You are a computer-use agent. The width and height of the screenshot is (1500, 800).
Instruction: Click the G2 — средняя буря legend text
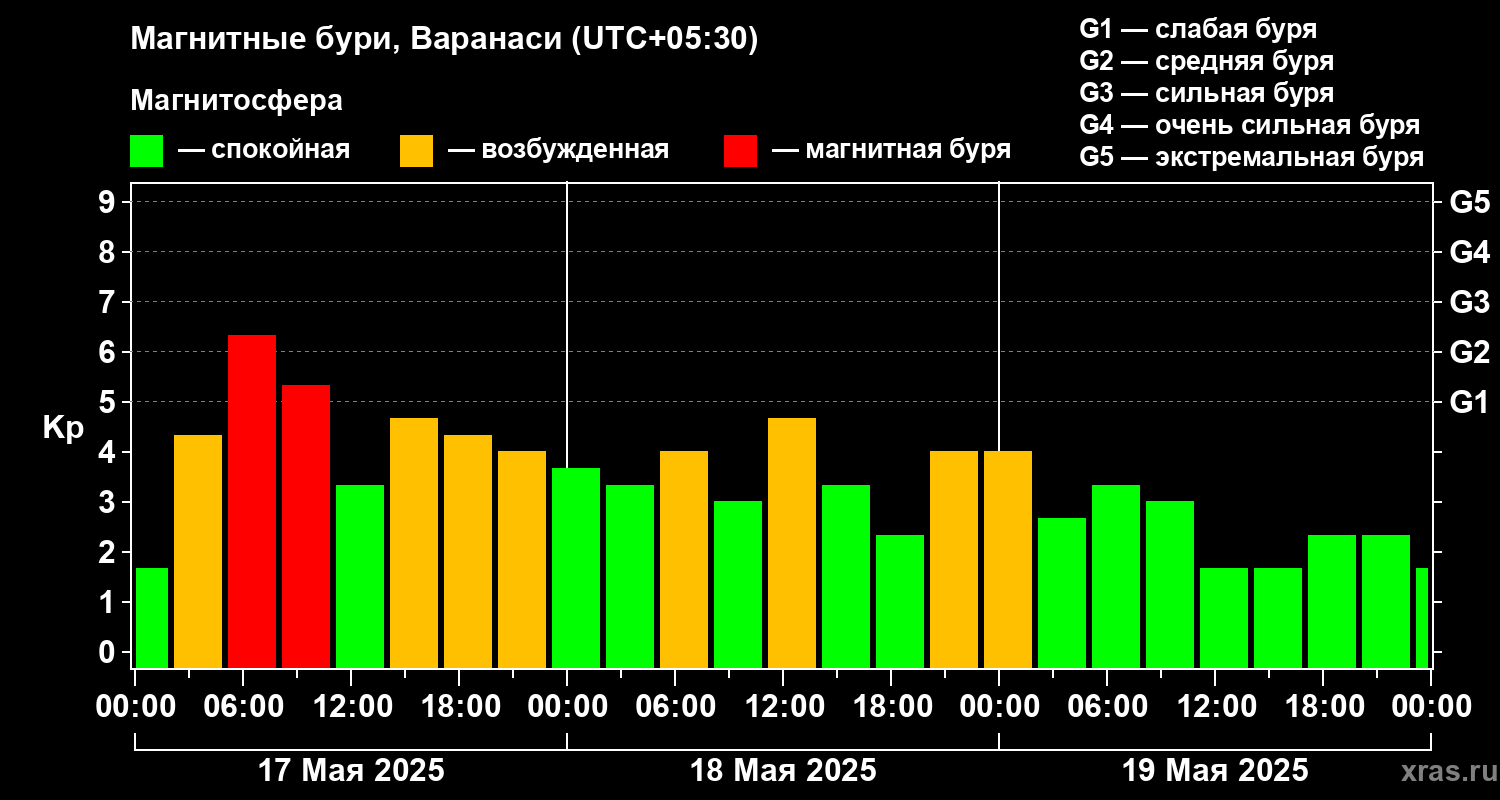click(1207, 61)
